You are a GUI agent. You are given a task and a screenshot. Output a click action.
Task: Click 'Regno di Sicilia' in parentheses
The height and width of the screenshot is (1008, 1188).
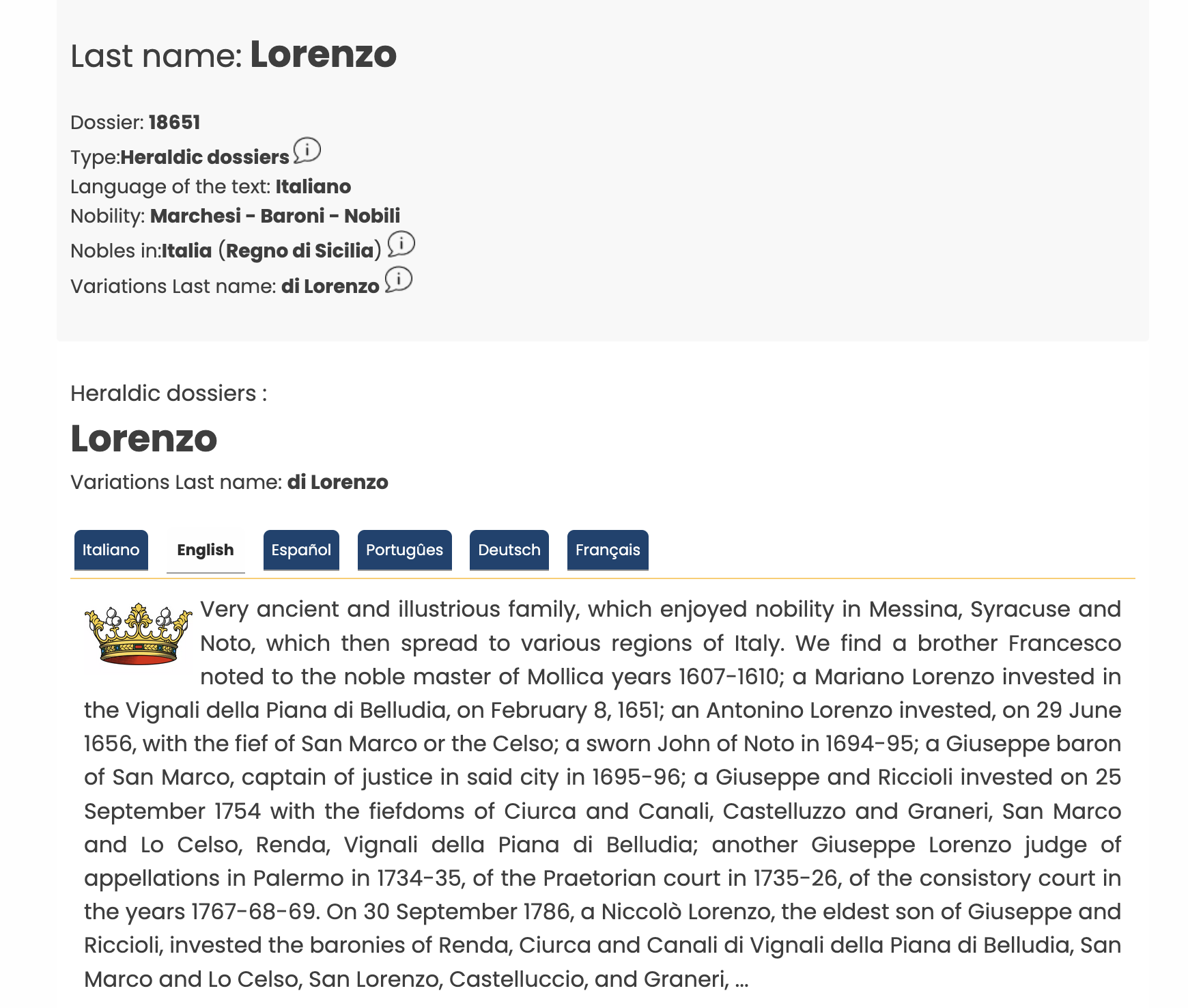pos(300,251)
